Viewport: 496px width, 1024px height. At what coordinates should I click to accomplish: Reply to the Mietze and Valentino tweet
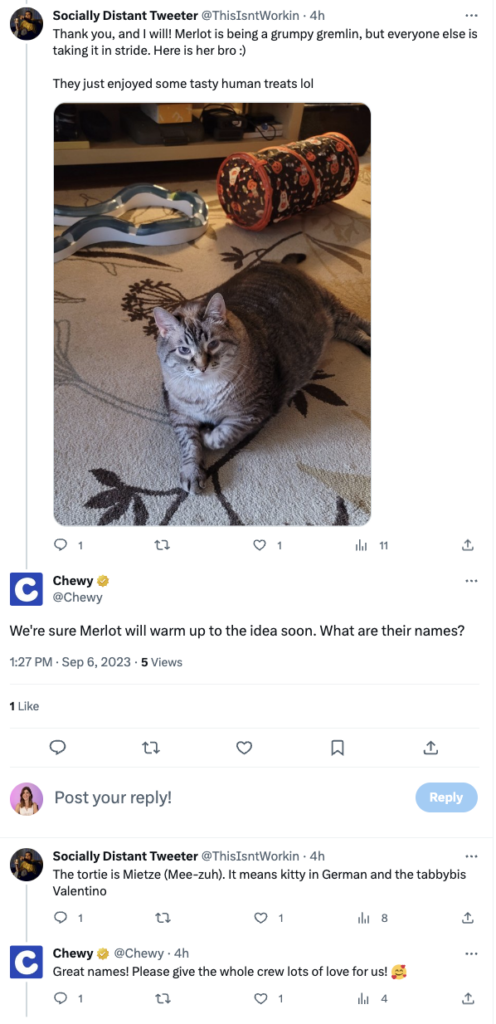[61, 918]
